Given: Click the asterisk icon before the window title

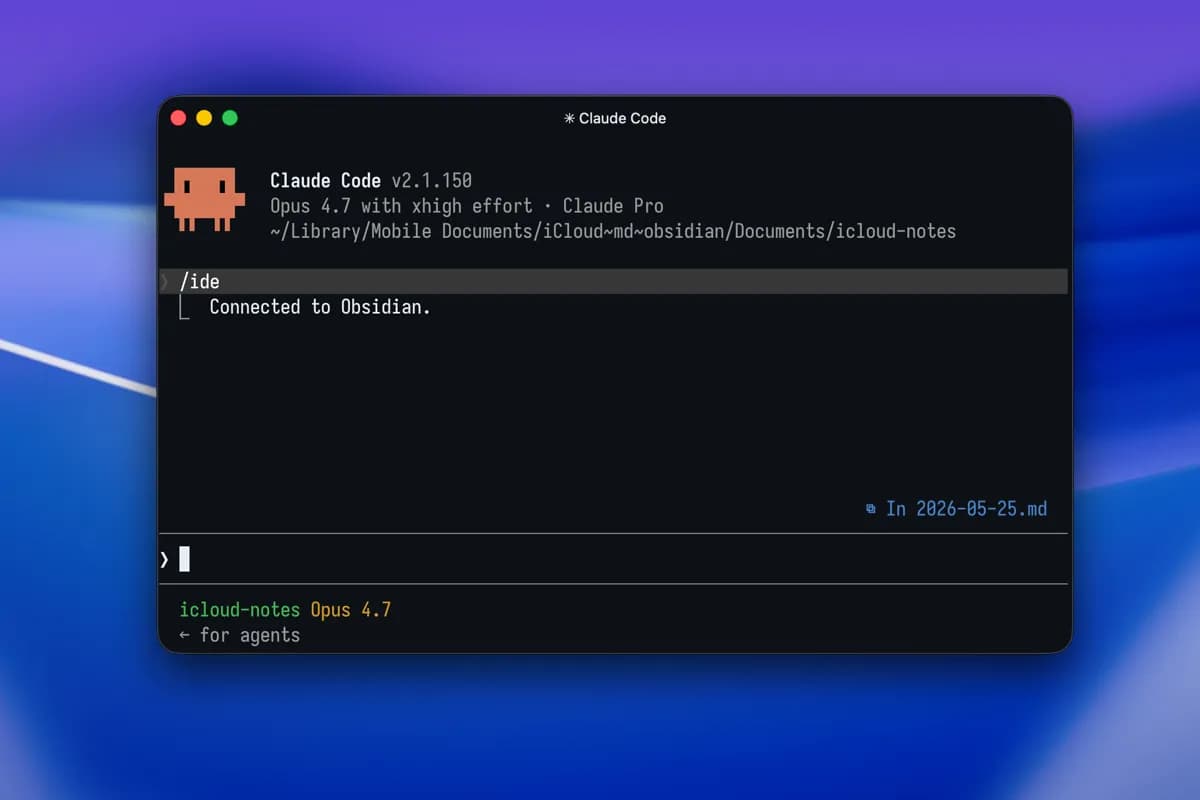Looking at the screenshot, I should [570, 118].
